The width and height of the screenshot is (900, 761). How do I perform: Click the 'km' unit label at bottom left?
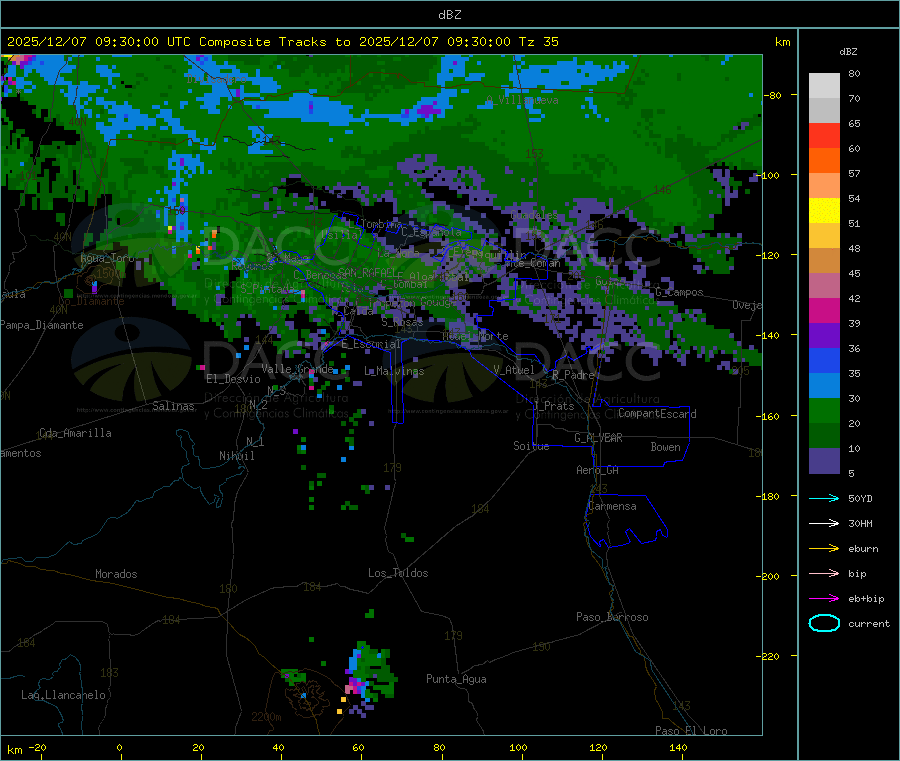coord(14,750)
